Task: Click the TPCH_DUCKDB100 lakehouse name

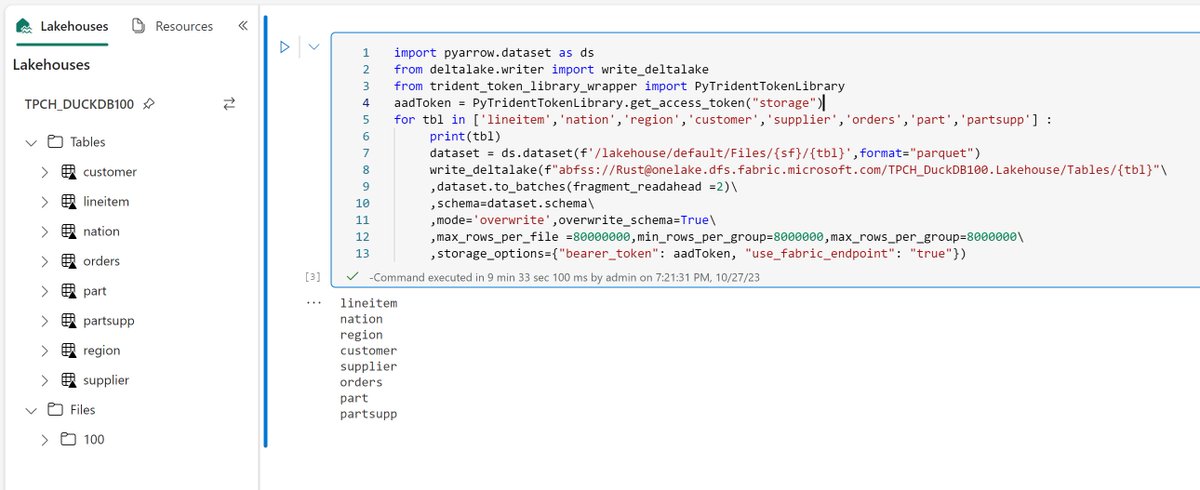Action: pyautogui.click(x=80, y=103)
